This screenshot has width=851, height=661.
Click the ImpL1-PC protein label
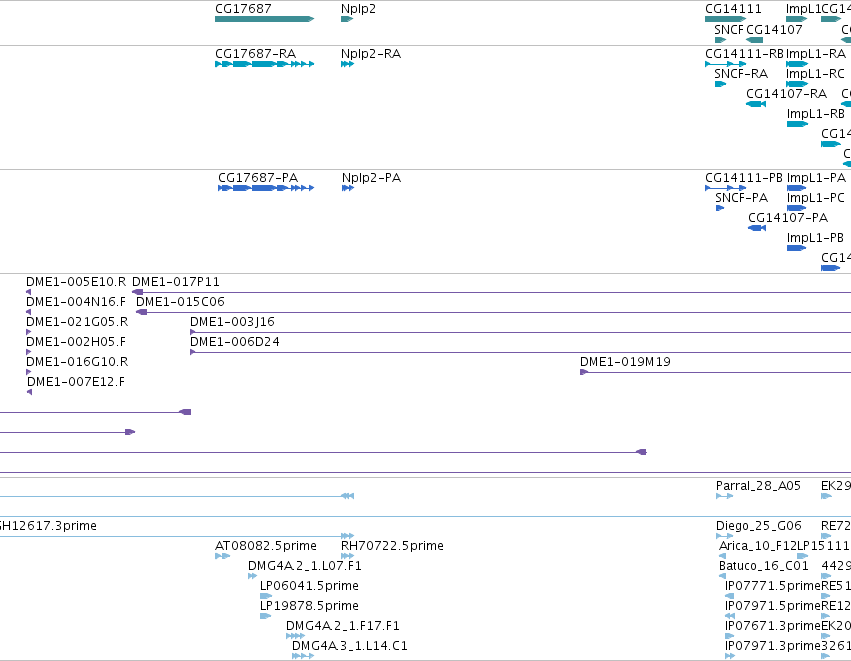[x=816, y=198]
